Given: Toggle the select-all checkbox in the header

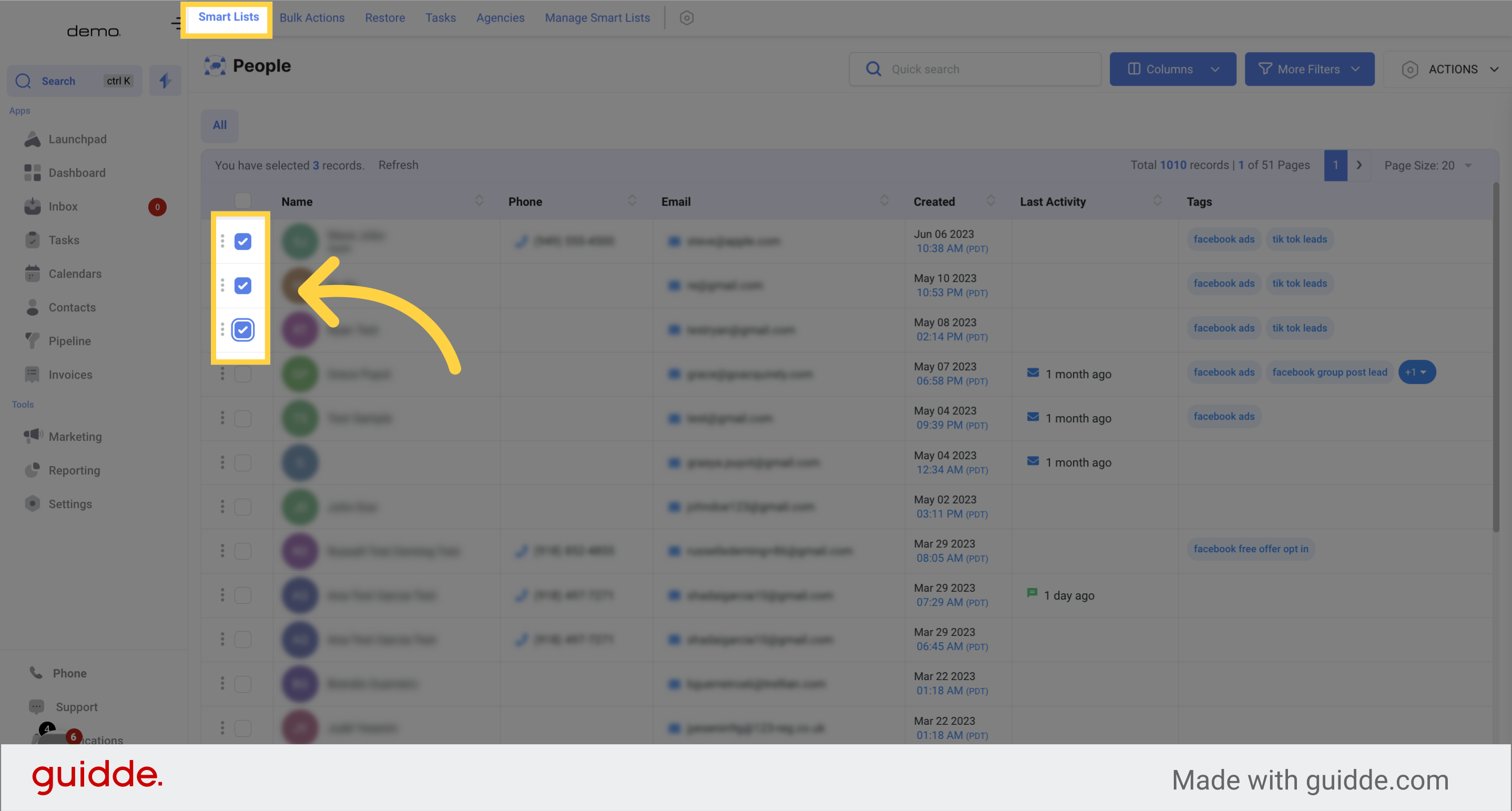Looking at the screenshot, I should 242,201.
